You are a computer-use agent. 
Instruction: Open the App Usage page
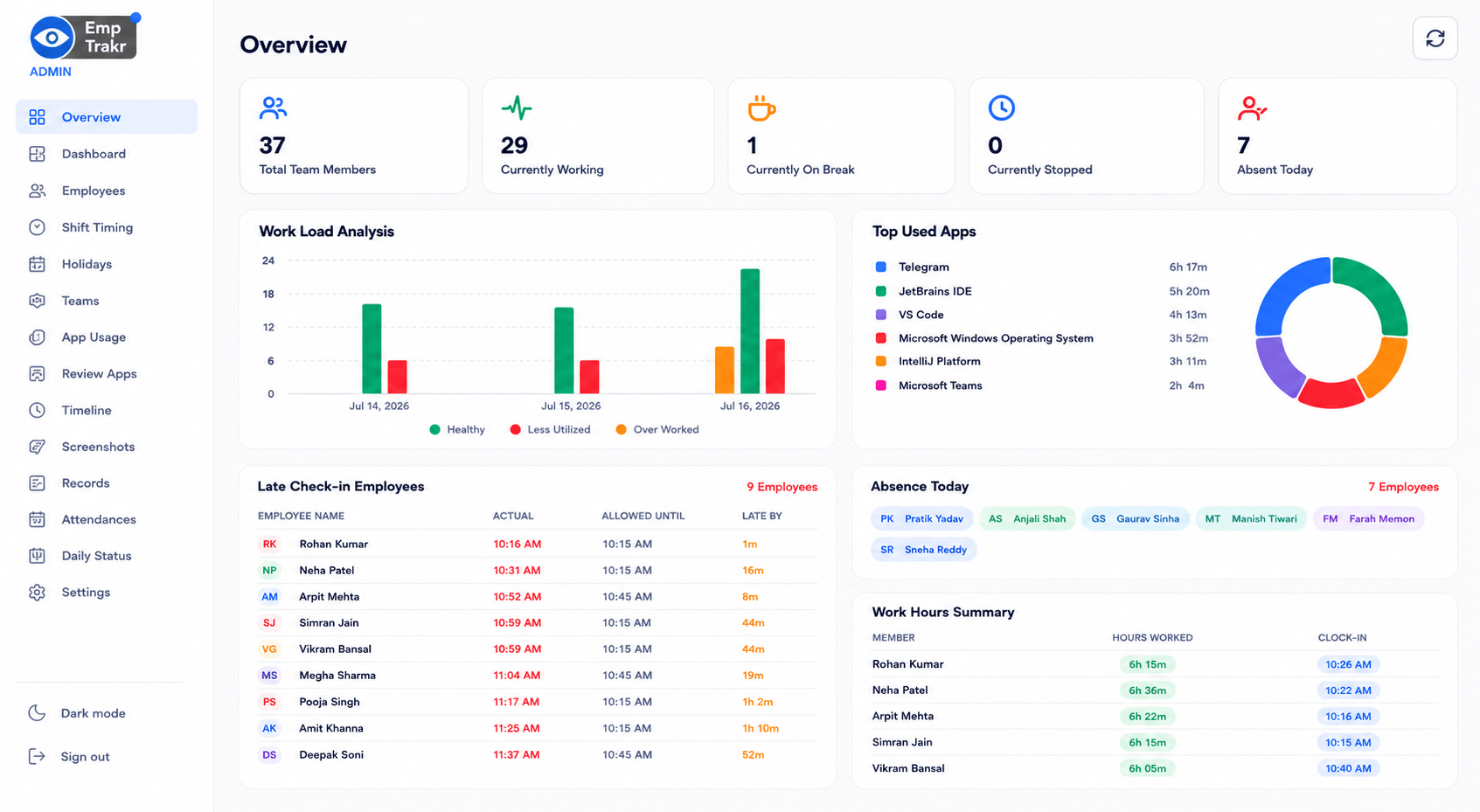(x=107, y=337)
